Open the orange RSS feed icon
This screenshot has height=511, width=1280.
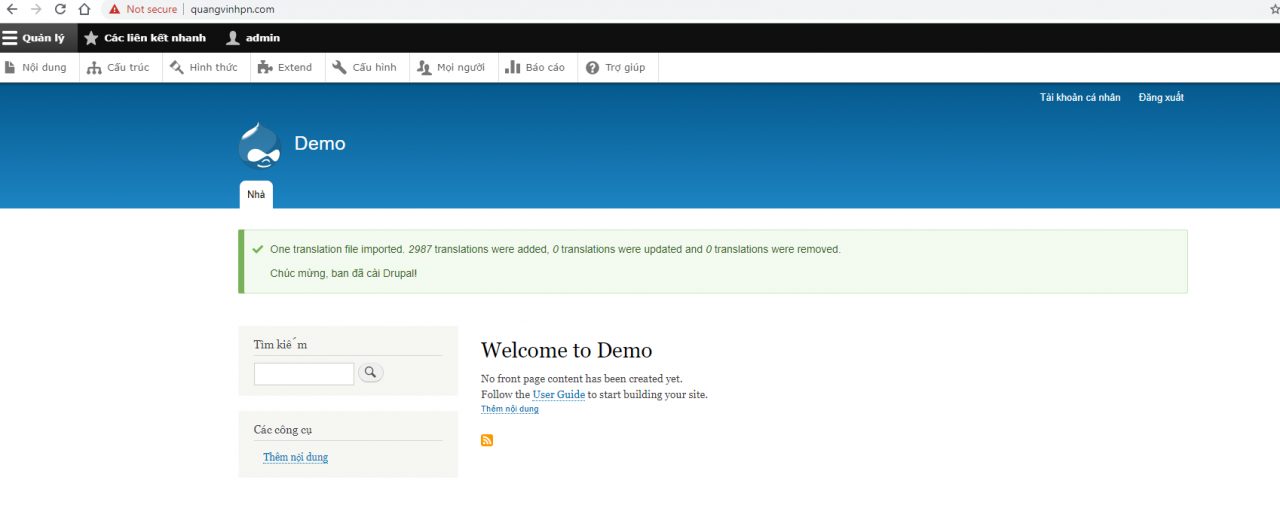(487, 440)
